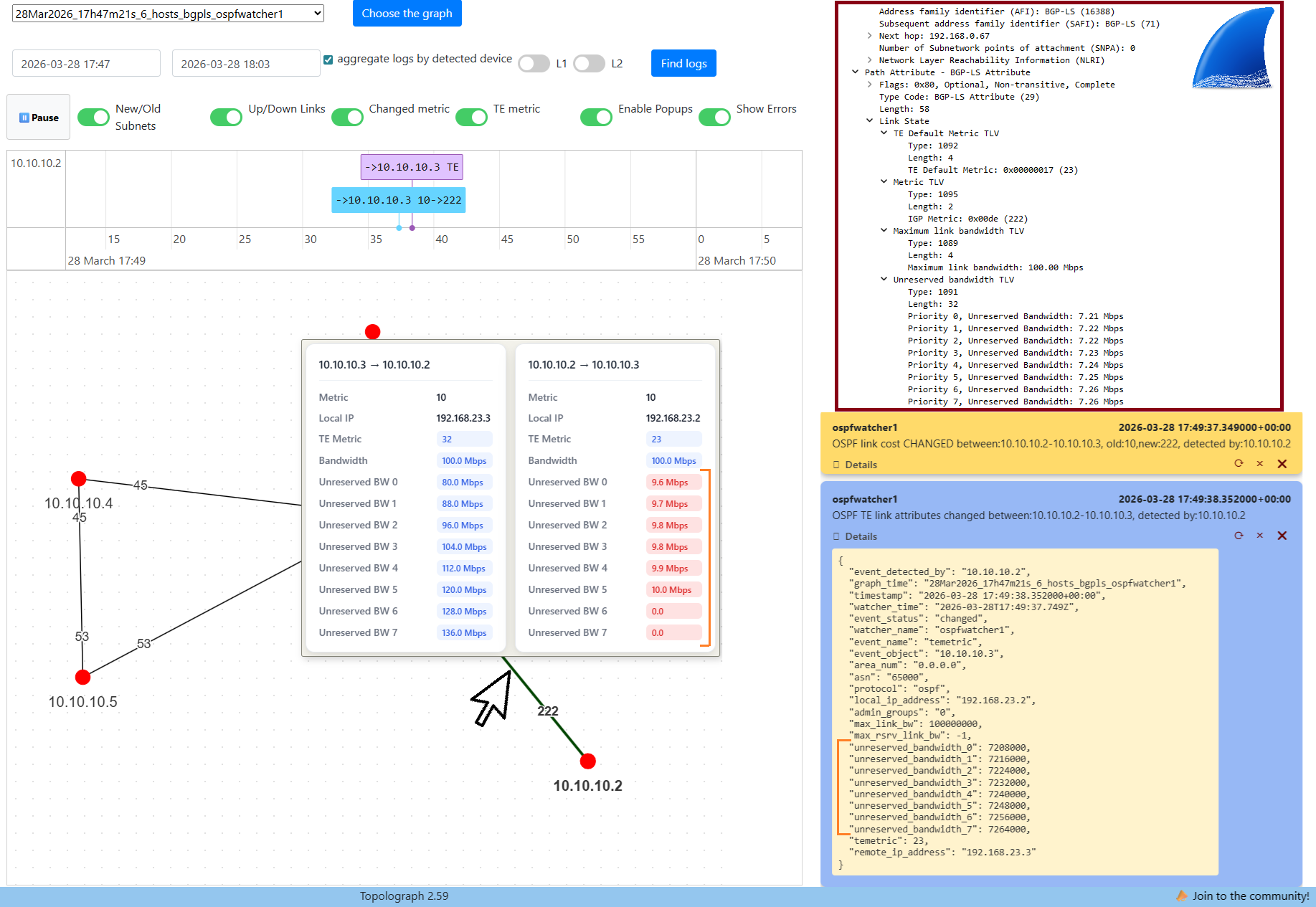
Task: Click small x on yellow link cost card
Action: [1259, 464]
